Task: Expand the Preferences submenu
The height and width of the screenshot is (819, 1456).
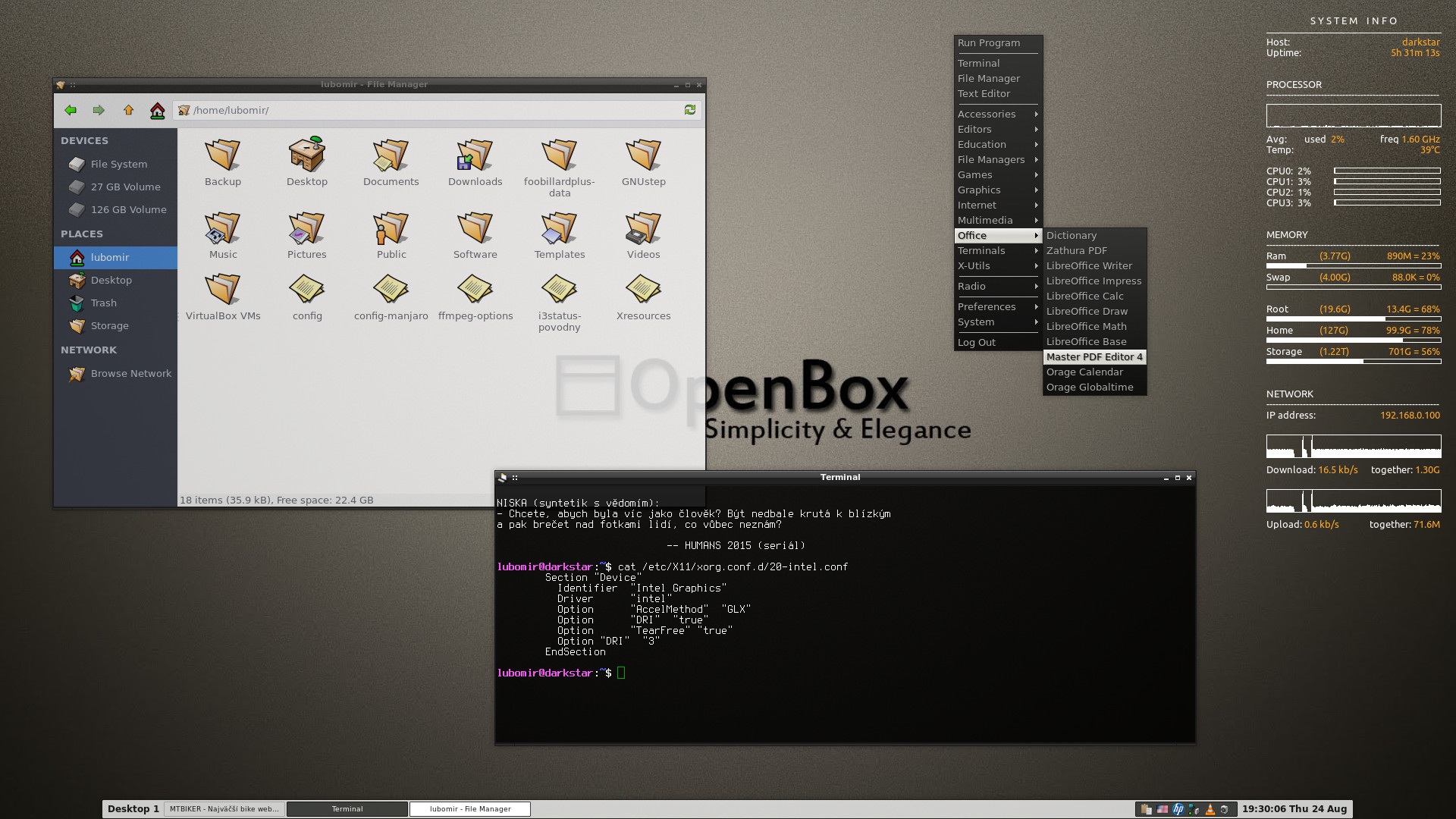Action: coord(998,306)
